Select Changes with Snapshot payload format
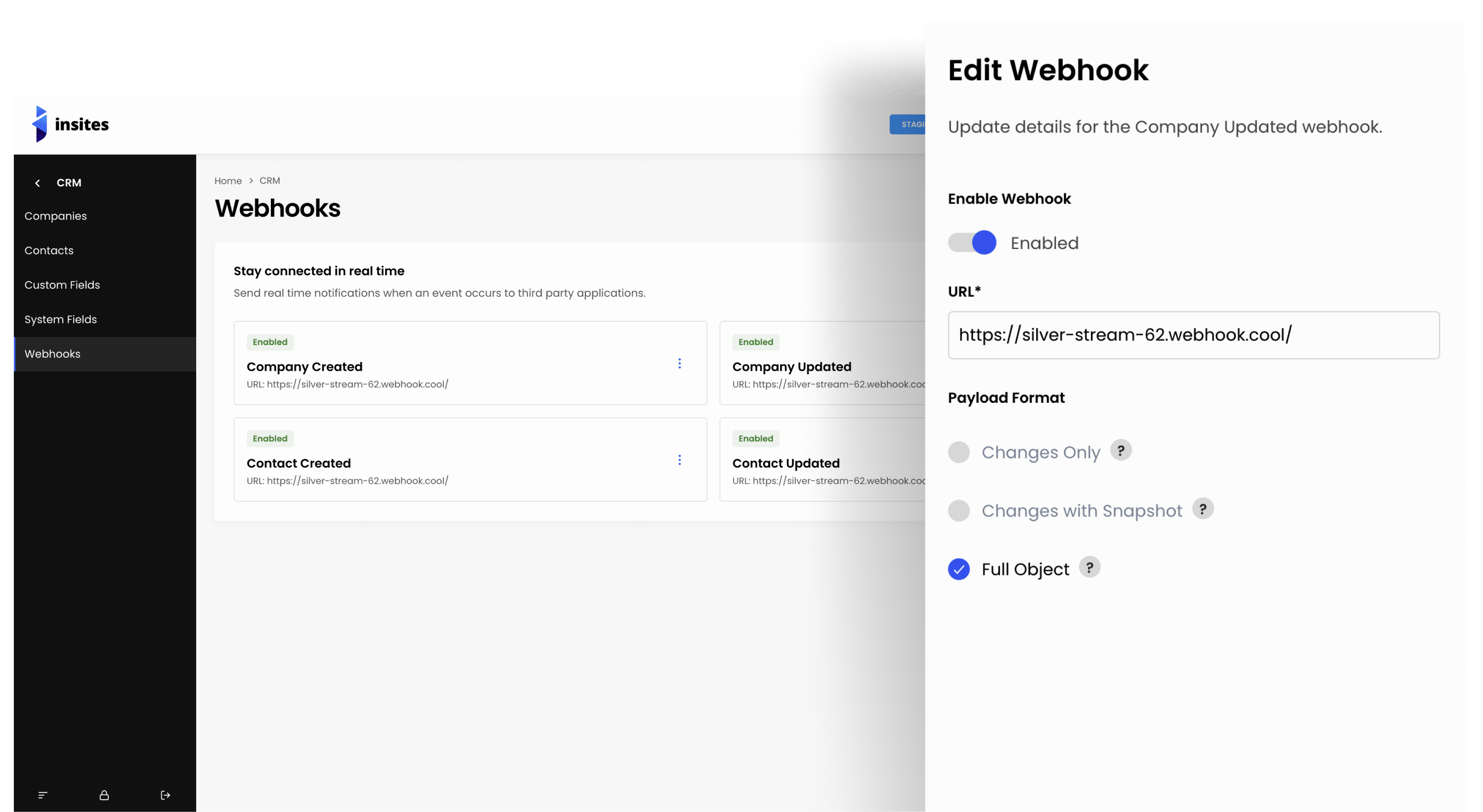1483x812 pixels. click(x=959, y=511)
